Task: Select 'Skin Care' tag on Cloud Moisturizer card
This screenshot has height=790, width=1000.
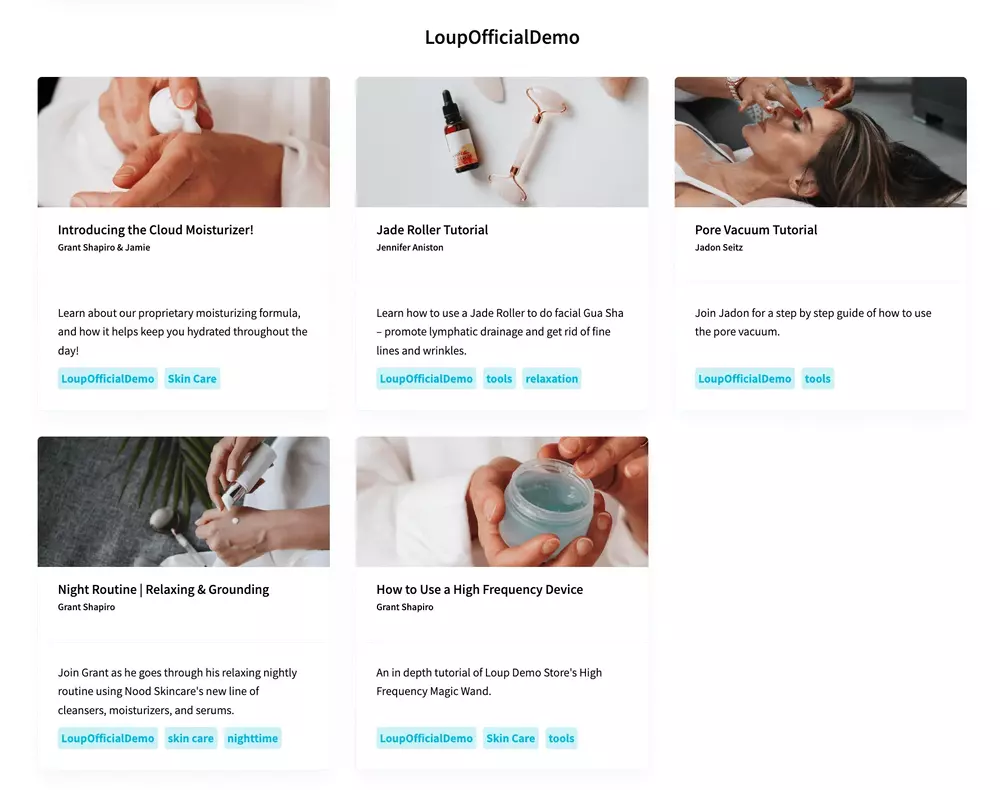Action: 192,378
